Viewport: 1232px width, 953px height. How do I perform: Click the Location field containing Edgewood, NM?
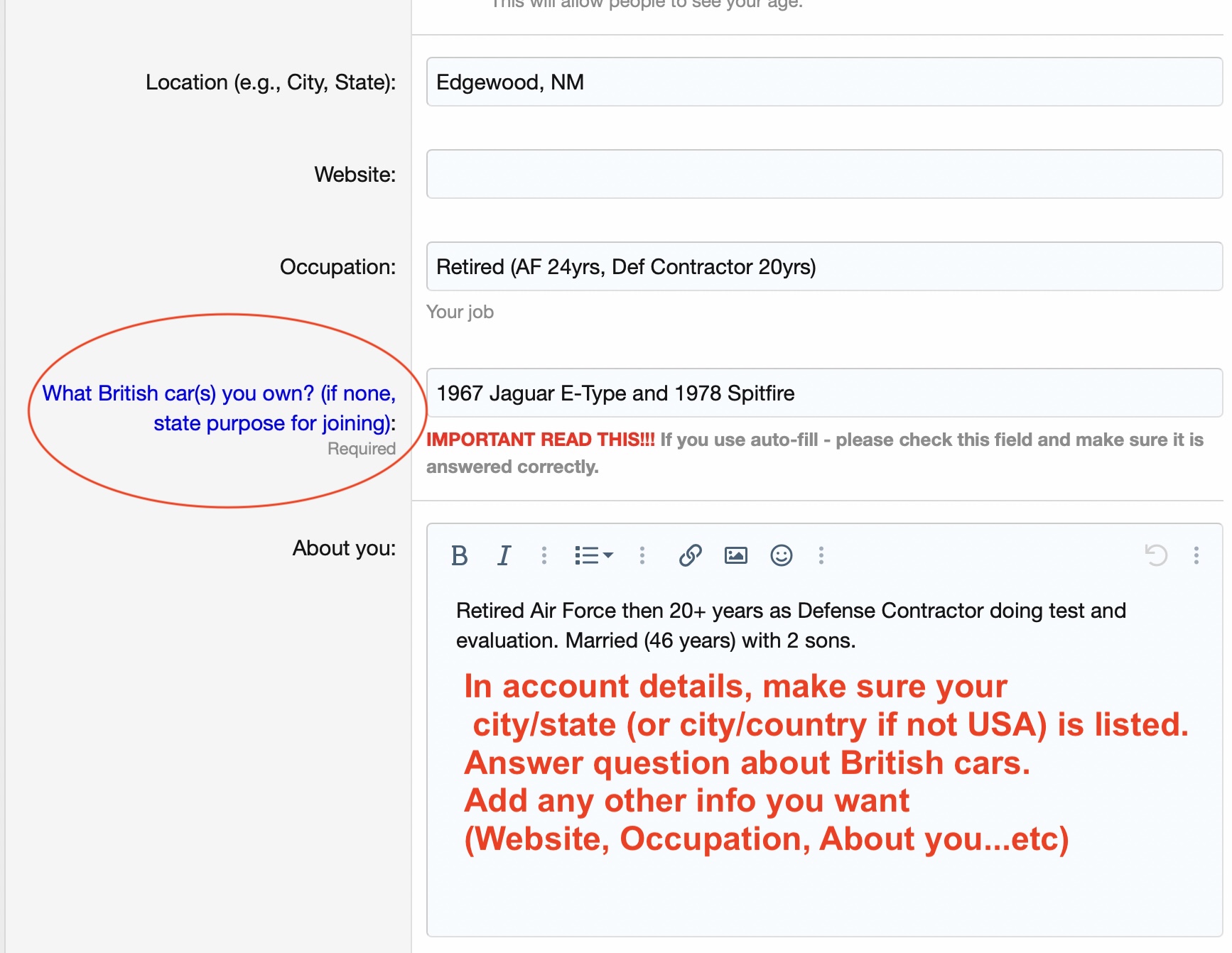[x=824, y=82]
